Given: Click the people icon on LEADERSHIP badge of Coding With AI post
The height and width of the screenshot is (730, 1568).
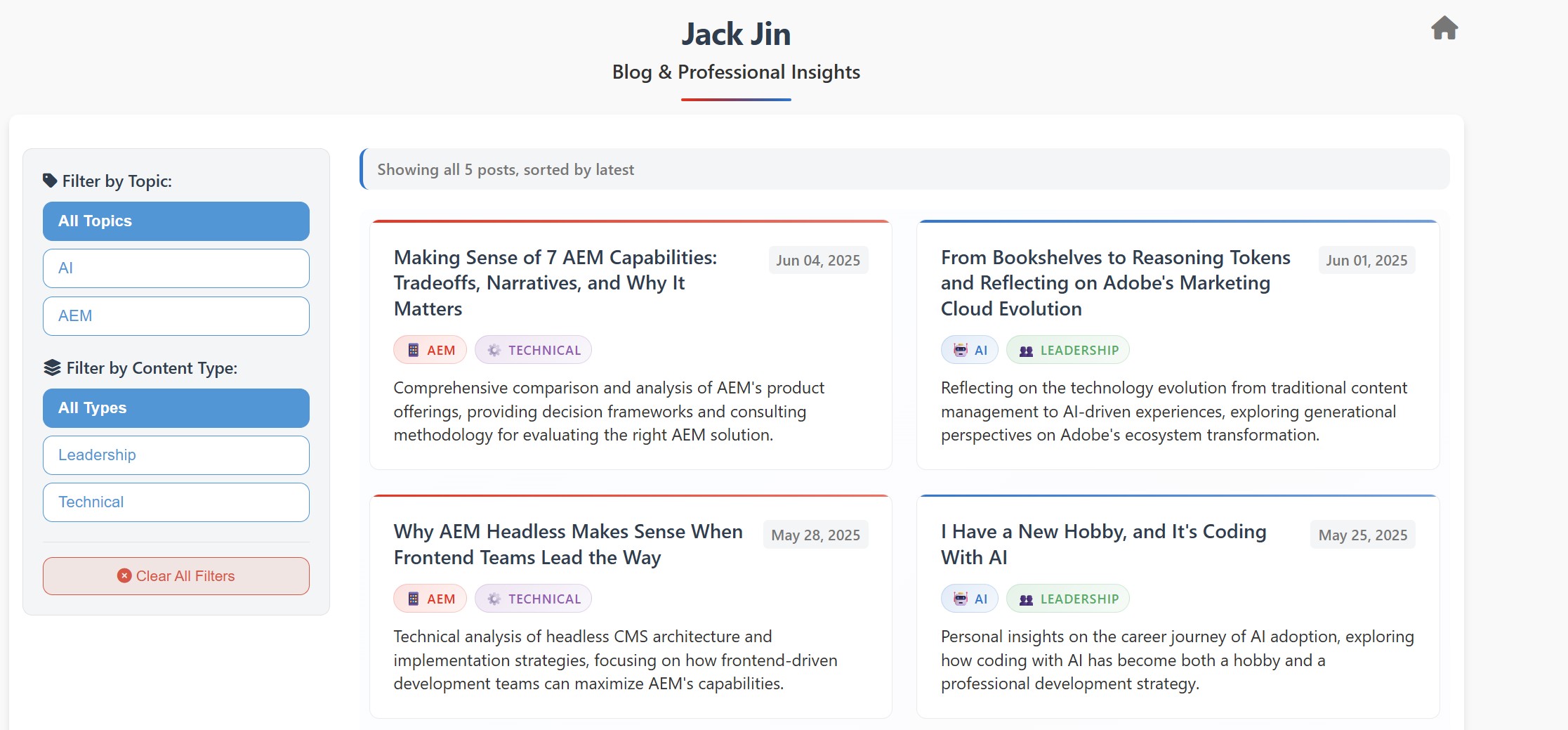Looking at the screenshot, I should (x=1025, y=599).
